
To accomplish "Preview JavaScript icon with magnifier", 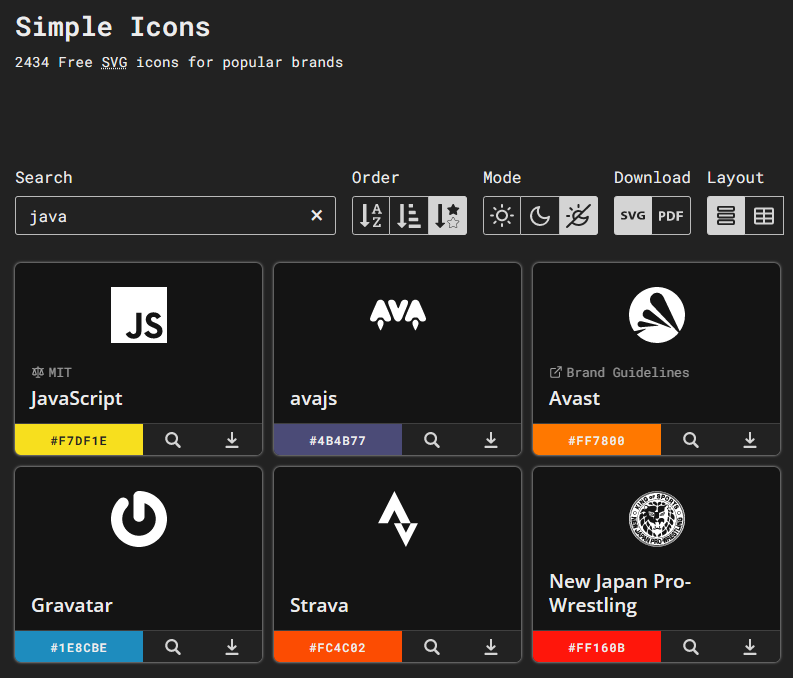I will click(173, 440).
